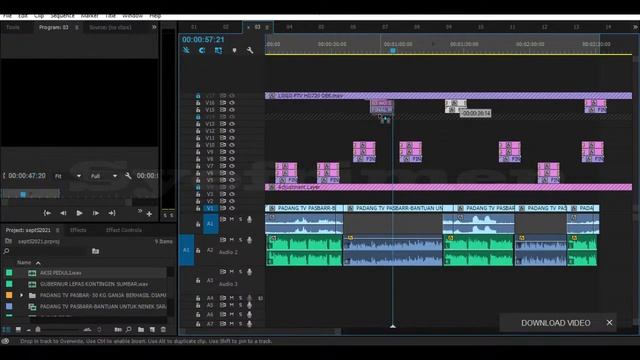Open Program: 03 panel menu
The image size is (640, 360).
pos(77,27)
